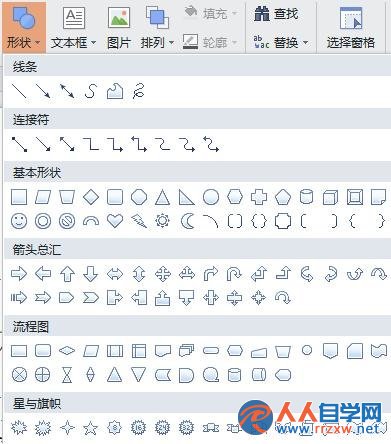Viewport: 391px width, 444px height.
Task: Open the 排列 arrange dropdown
Action: tap(157, 28)
